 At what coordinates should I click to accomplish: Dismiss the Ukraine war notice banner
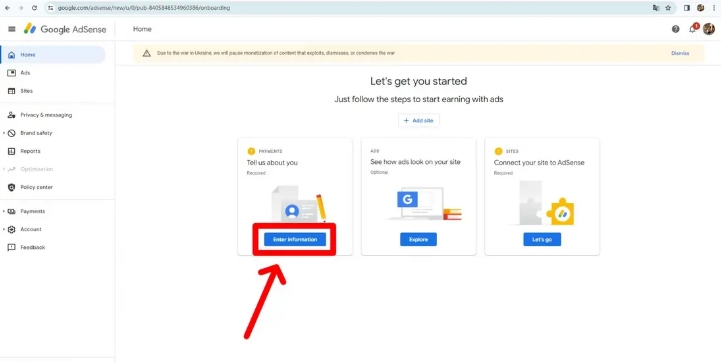(680, 53)
